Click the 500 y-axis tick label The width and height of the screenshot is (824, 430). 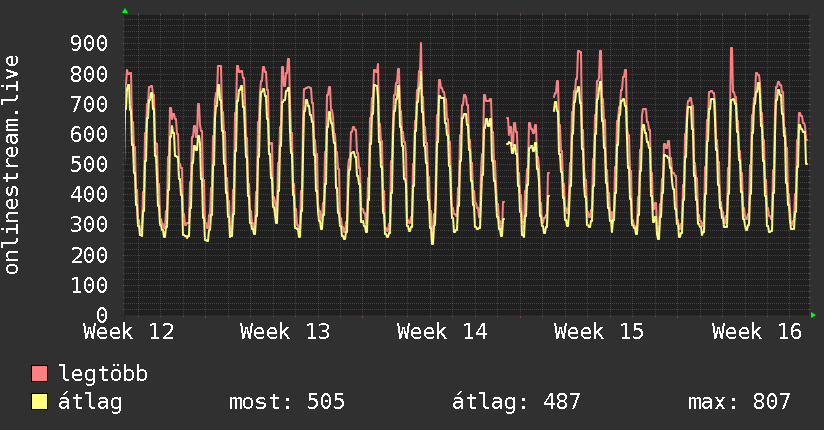(x=89, y=165)
